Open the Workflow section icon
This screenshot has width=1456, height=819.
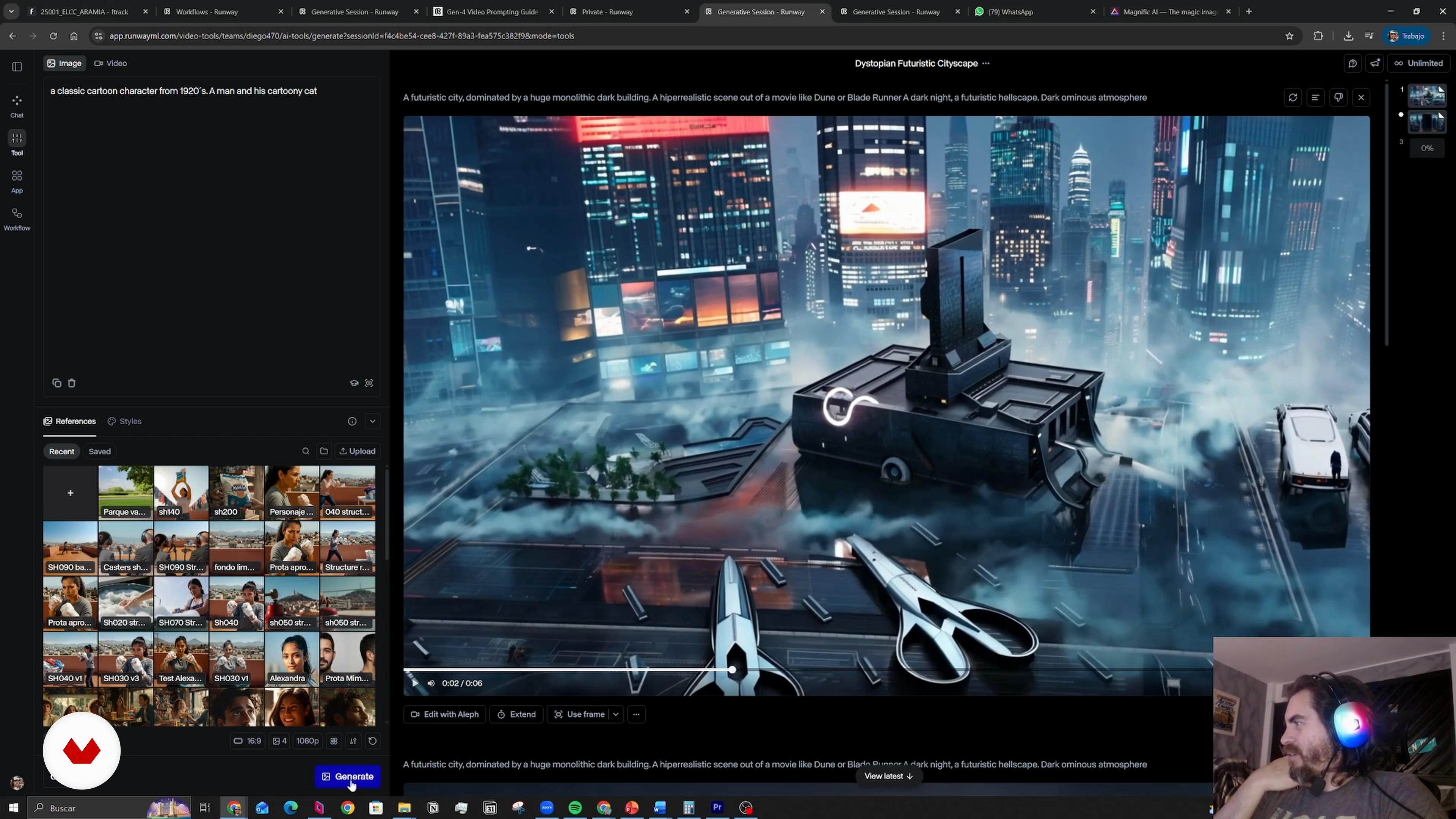17,219
